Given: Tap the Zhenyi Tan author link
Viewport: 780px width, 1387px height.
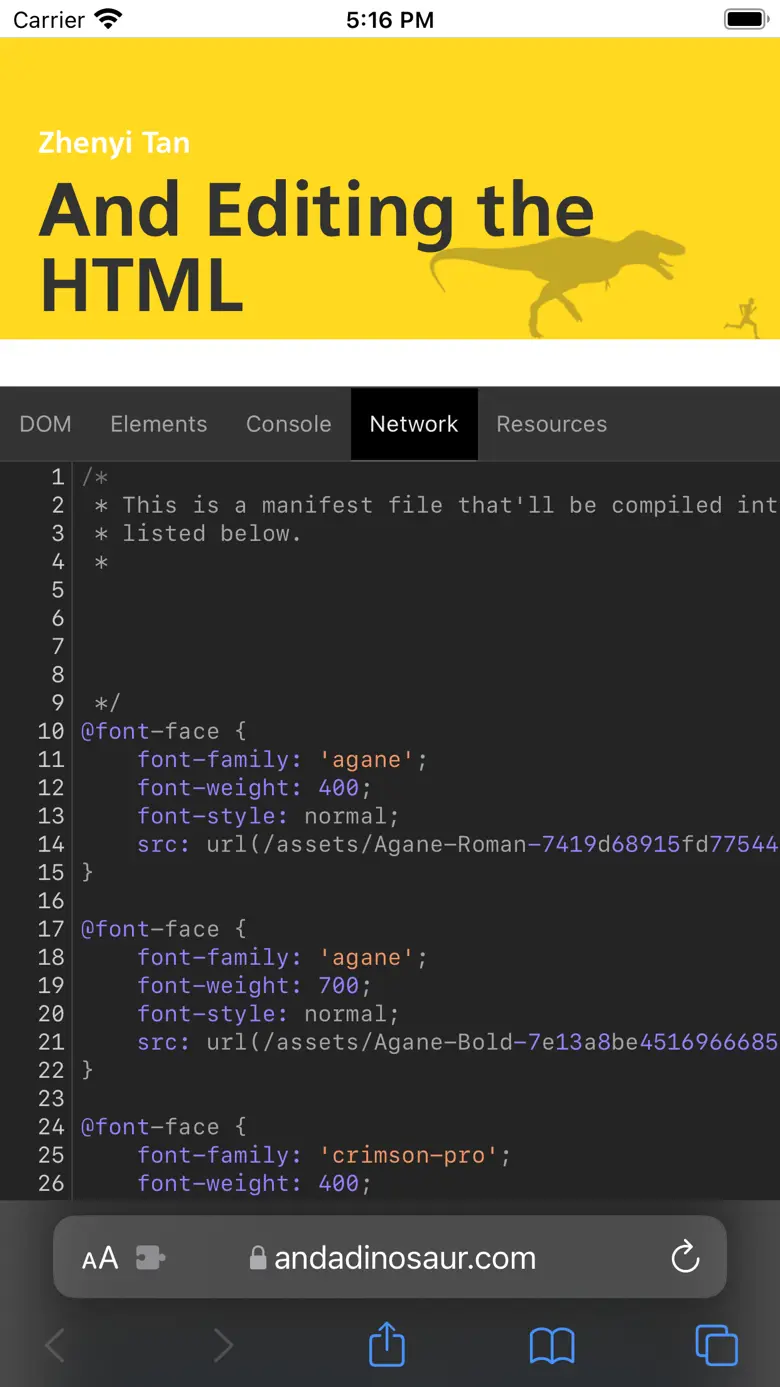Looking at the screenshot, I should [x=114, y=143].
